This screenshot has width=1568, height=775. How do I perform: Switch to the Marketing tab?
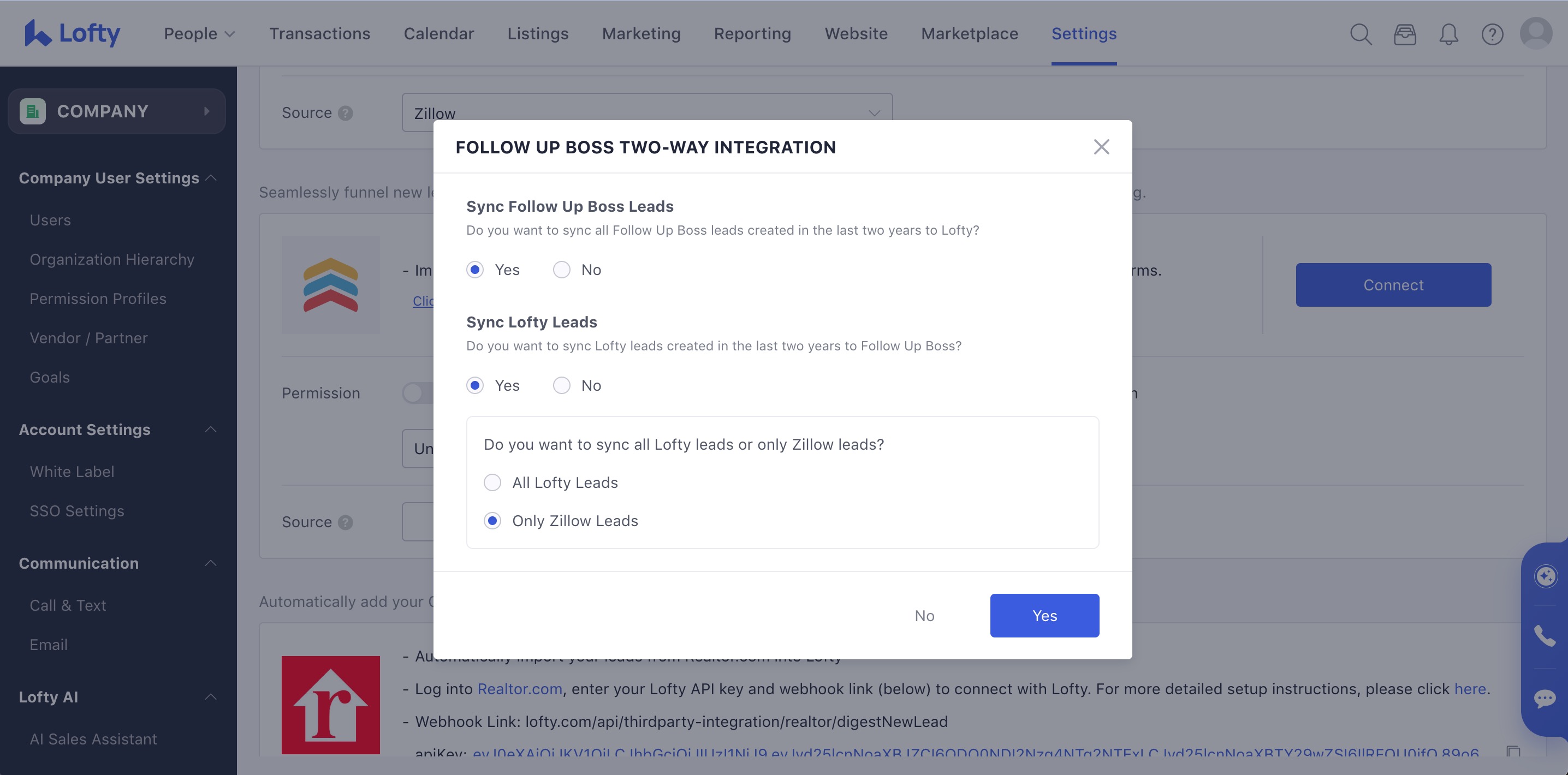point(641,33)
